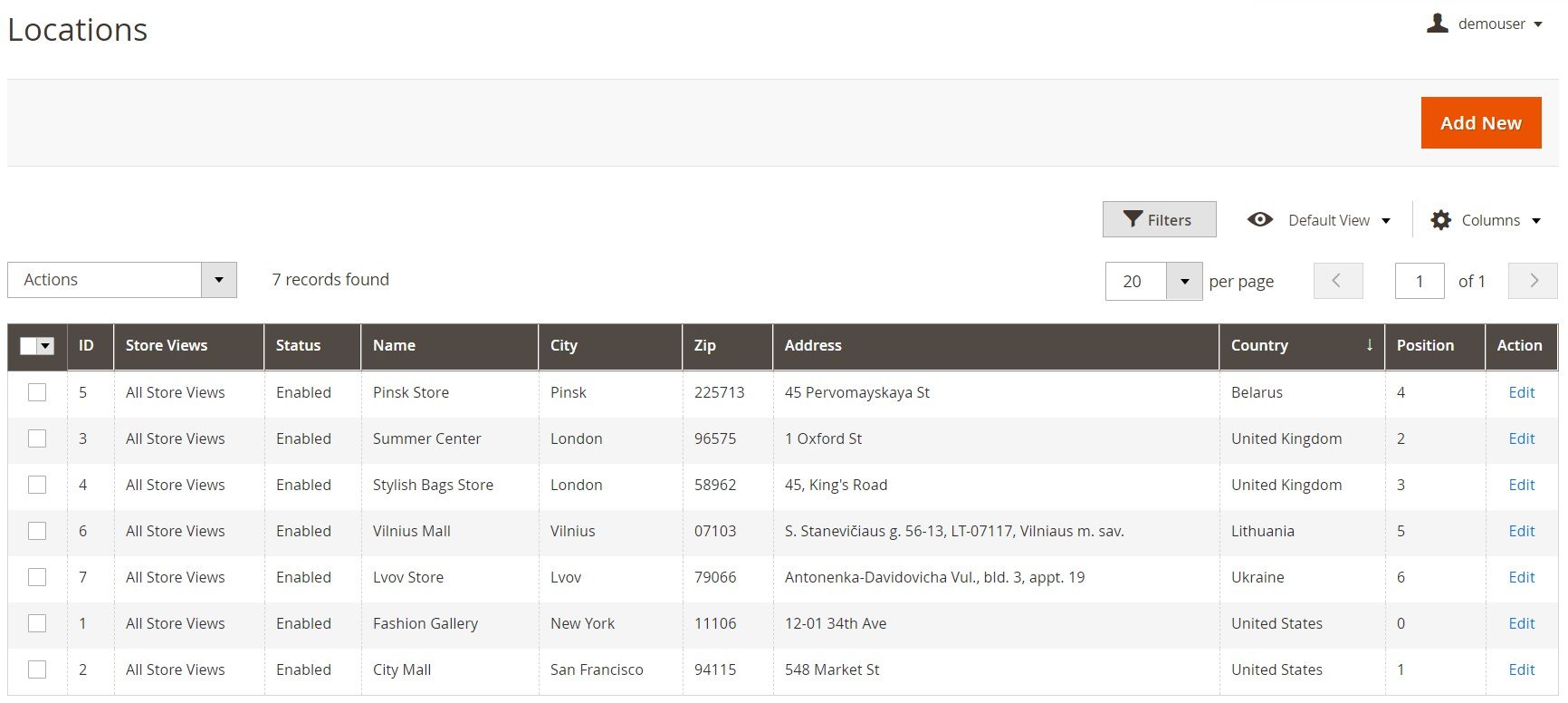Select the Summer Center row checkbox
Image resolution: width=1568 pixels, height=703 pixels.
37,438
